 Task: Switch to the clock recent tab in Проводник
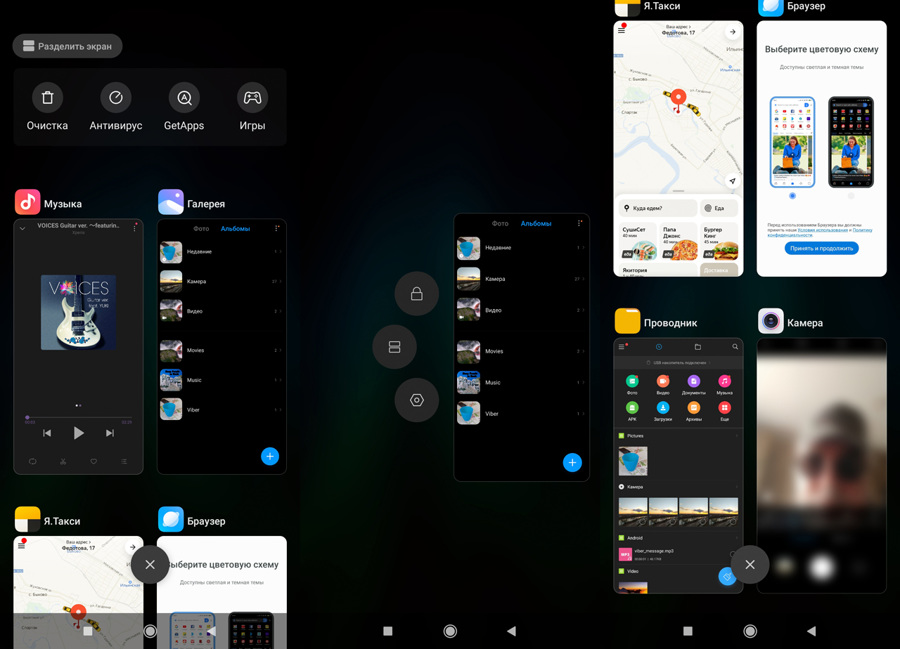659,347
